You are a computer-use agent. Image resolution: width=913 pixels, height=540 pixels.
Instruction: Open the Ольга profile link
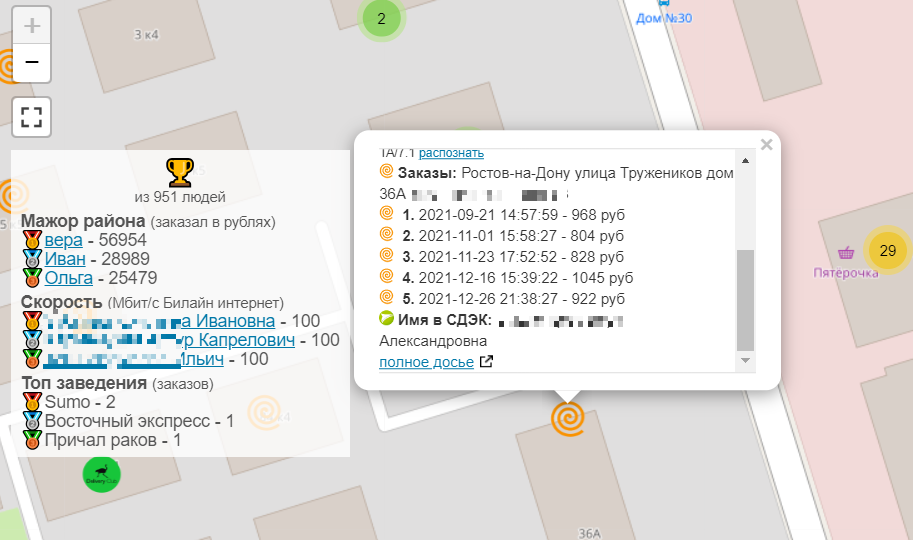69,278
